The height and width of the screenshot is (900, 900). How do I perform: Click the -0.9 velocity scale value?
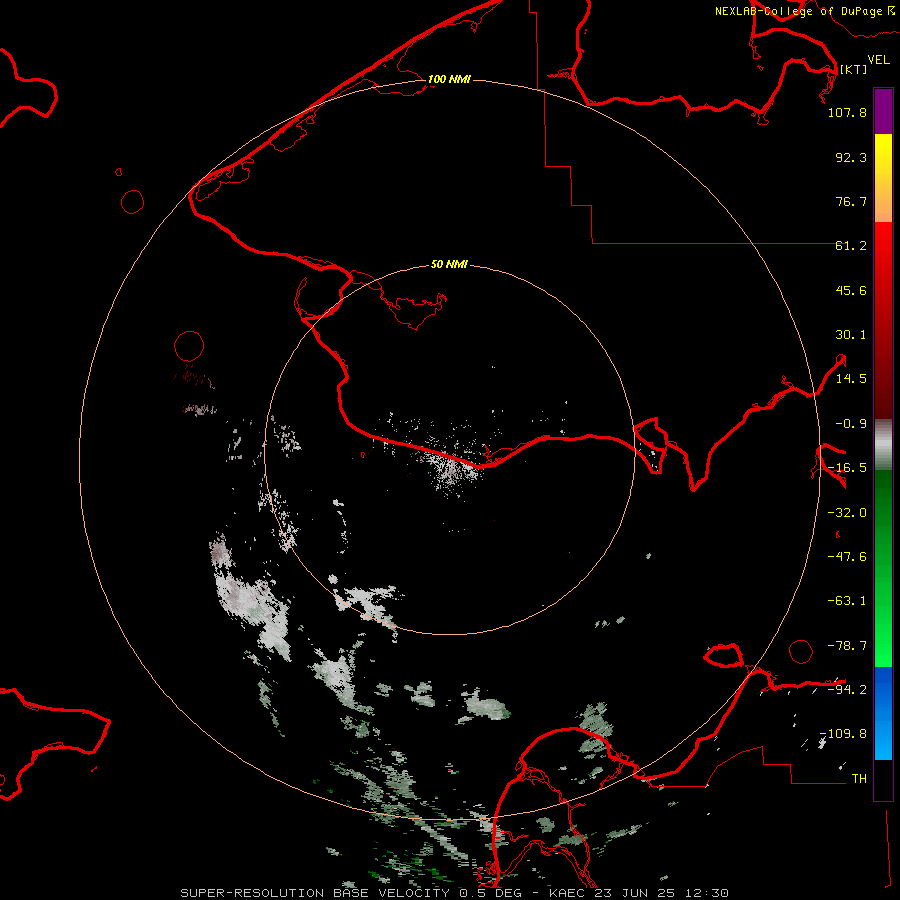pos(851,424)
